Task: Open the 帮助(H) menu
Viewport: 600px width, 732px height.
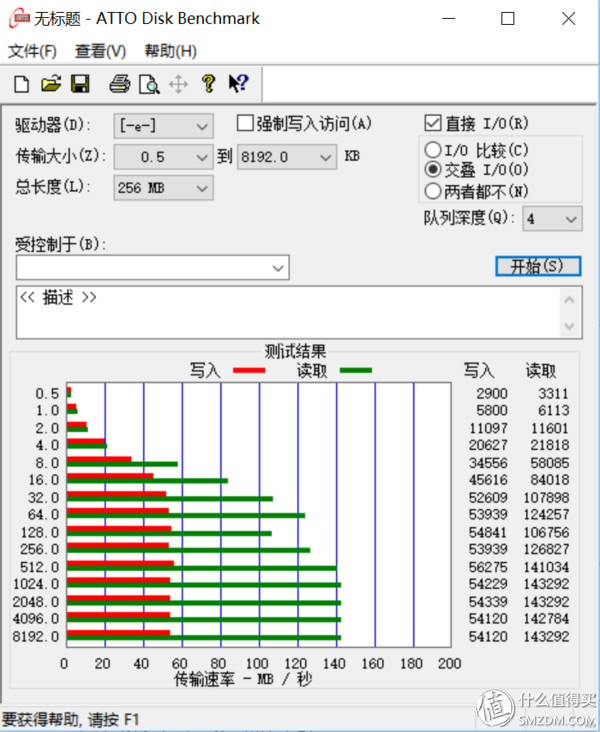Action: point(170,51)
